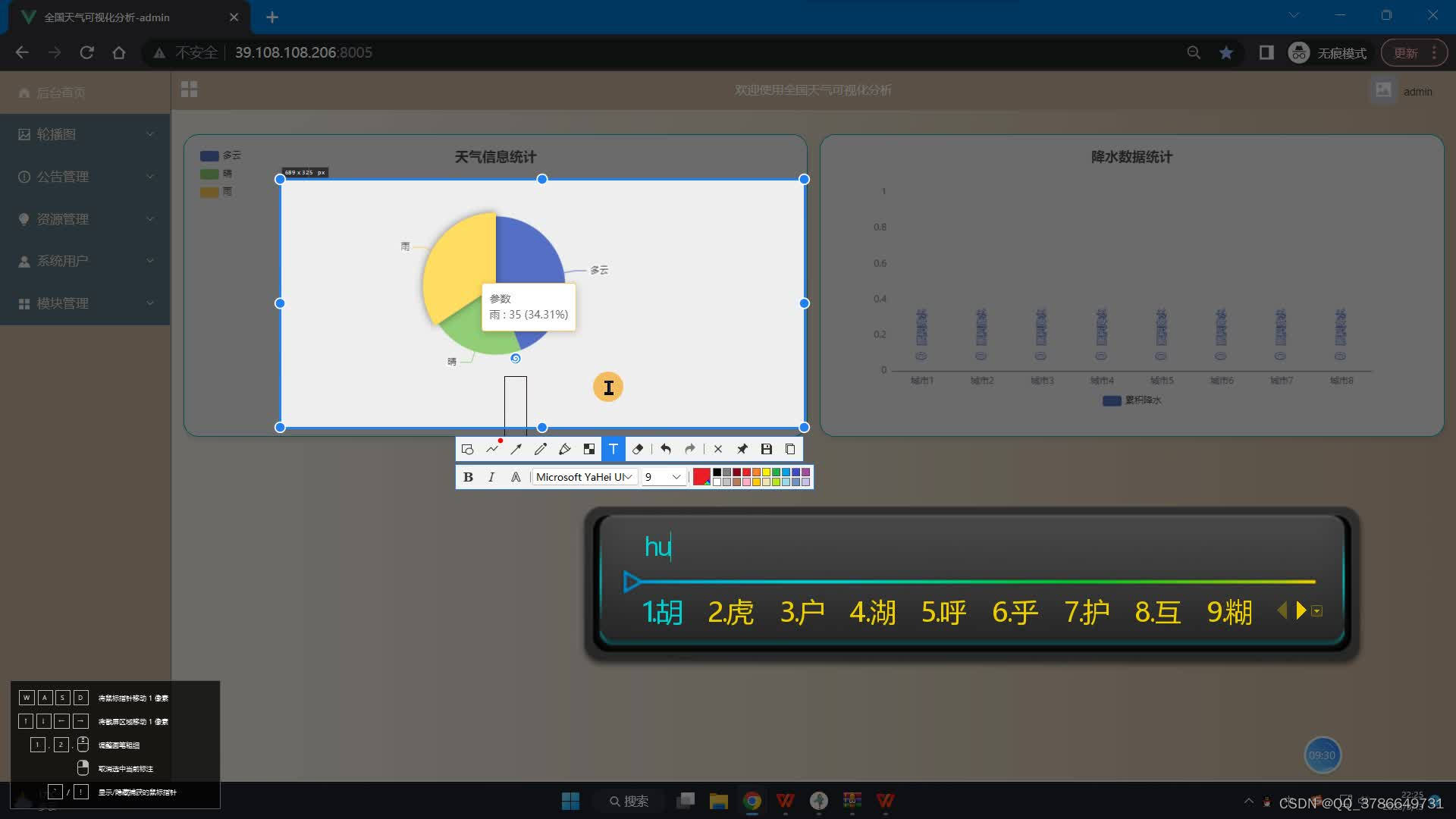Open taskbar search box
Image resolution: width=1456 pixels, height=819 pixels.
[629, 801]
